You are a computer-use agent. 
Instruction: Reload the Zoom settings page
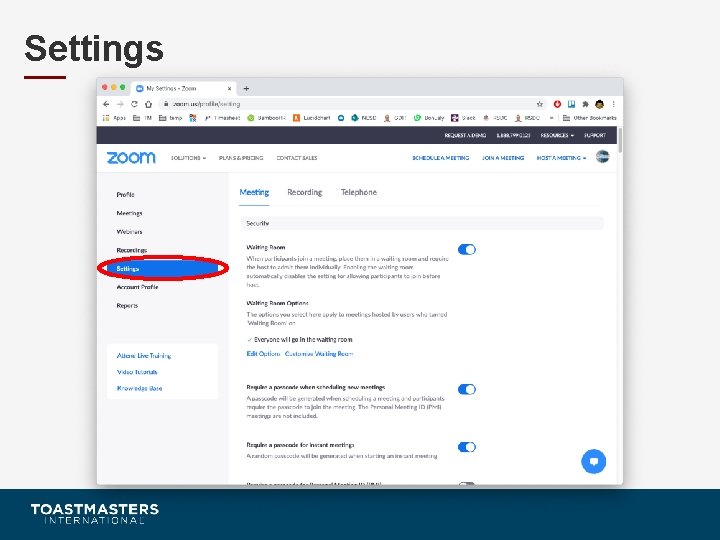[135, 104]
